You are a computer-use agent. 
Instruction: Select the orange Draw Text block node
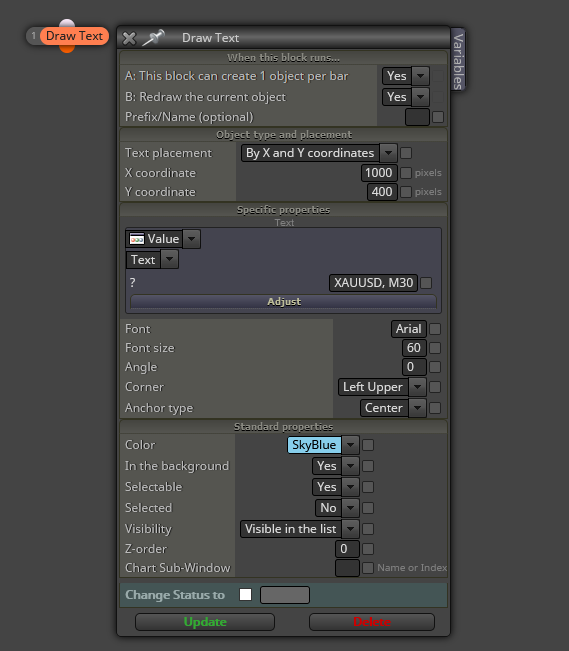[x=74, y=36]
